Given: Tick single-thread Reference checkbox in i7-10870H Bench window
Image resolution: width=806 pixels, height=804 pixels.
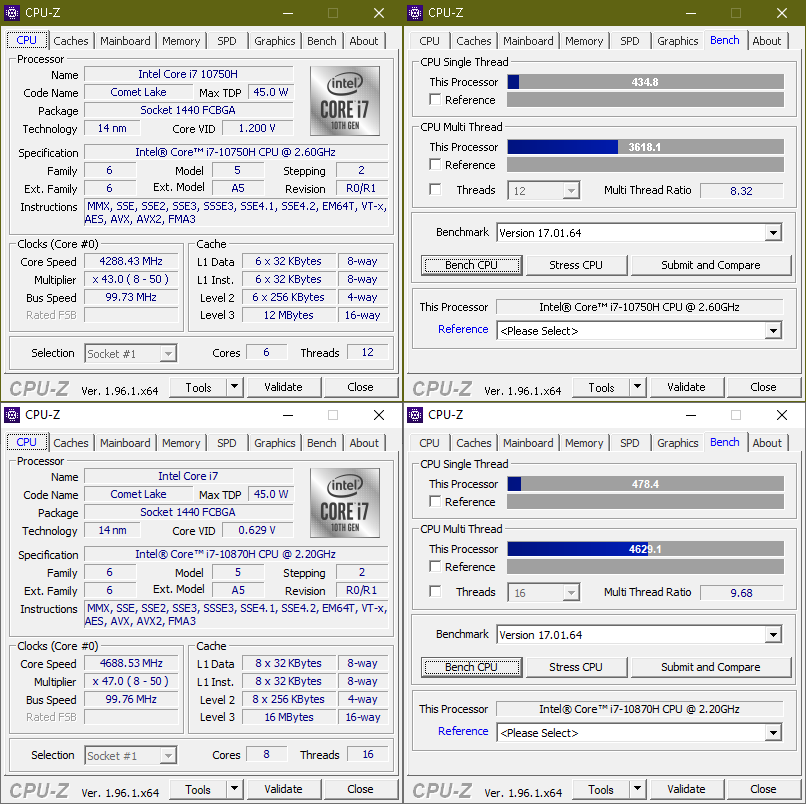Looking at the screenshot, I should [435, 502].
